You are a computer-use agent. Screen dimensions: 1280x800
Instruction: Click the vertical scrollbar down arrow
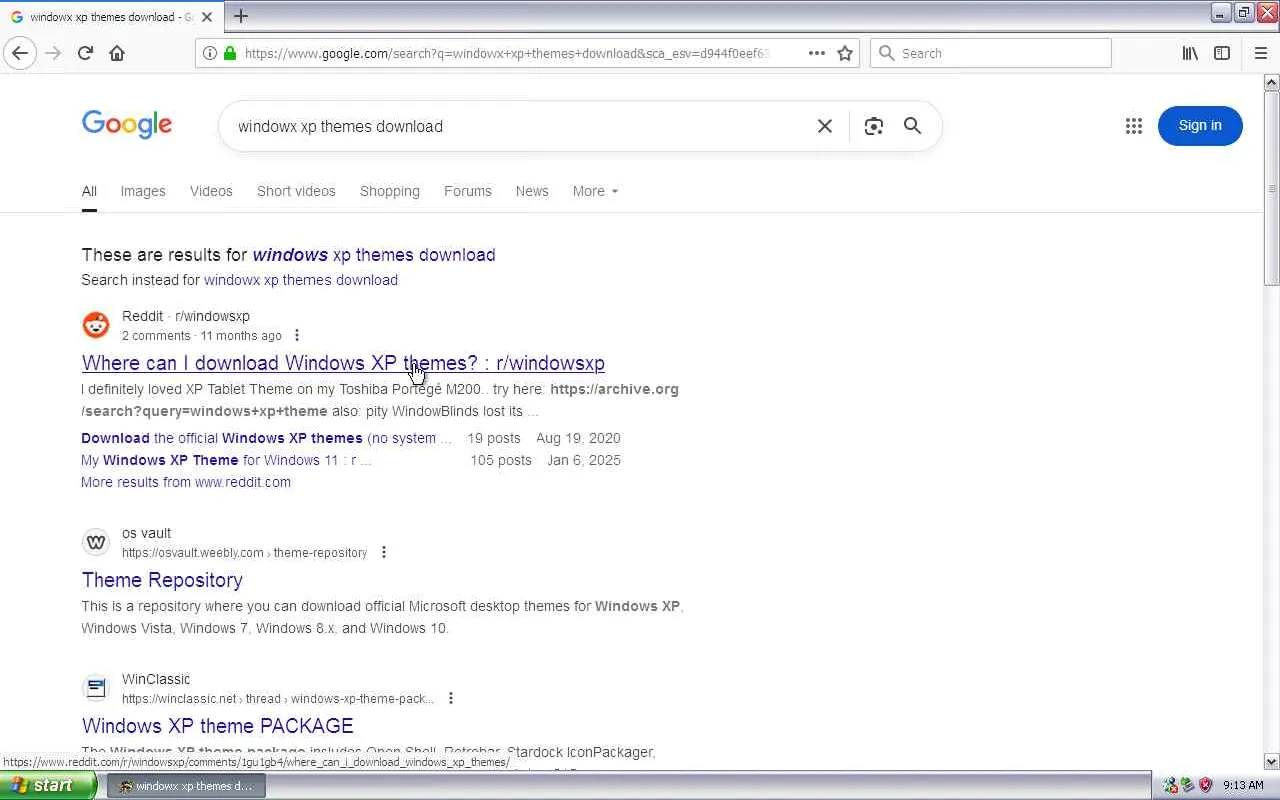(x=1271, y=762)
